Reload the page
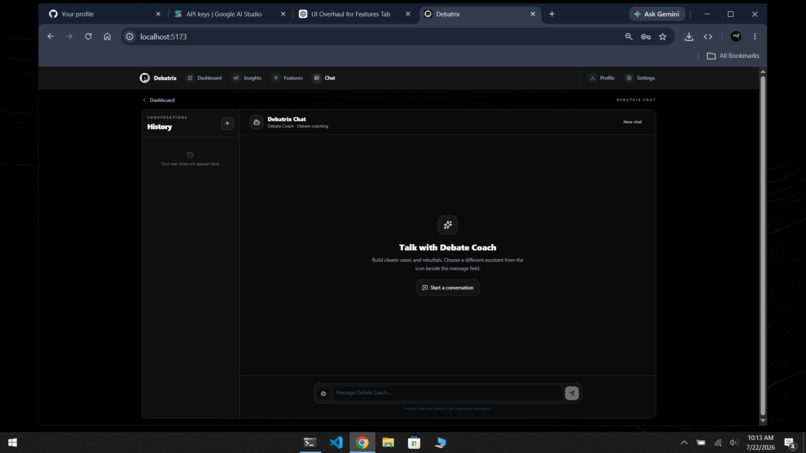The width and height of the screenshot is (806, 453). click(88, 37)
